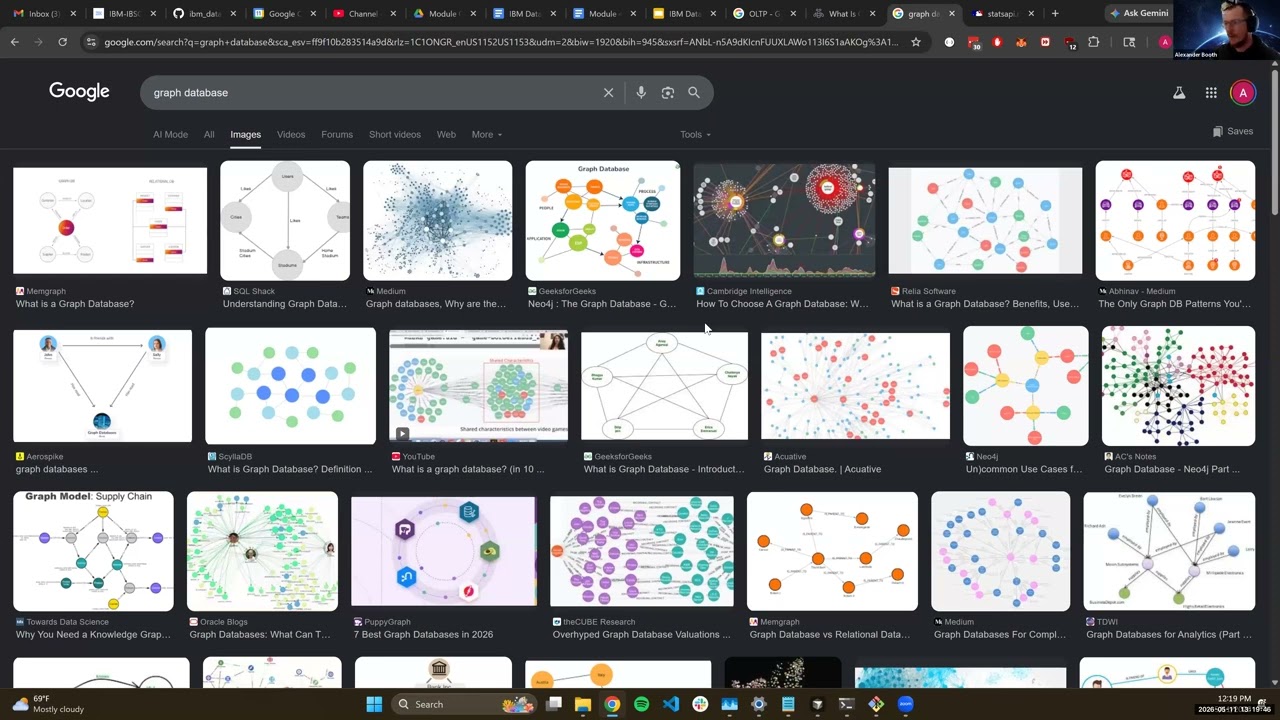
Task: Open File Explorer from the taskbar
Action: (x=583, y=704)
